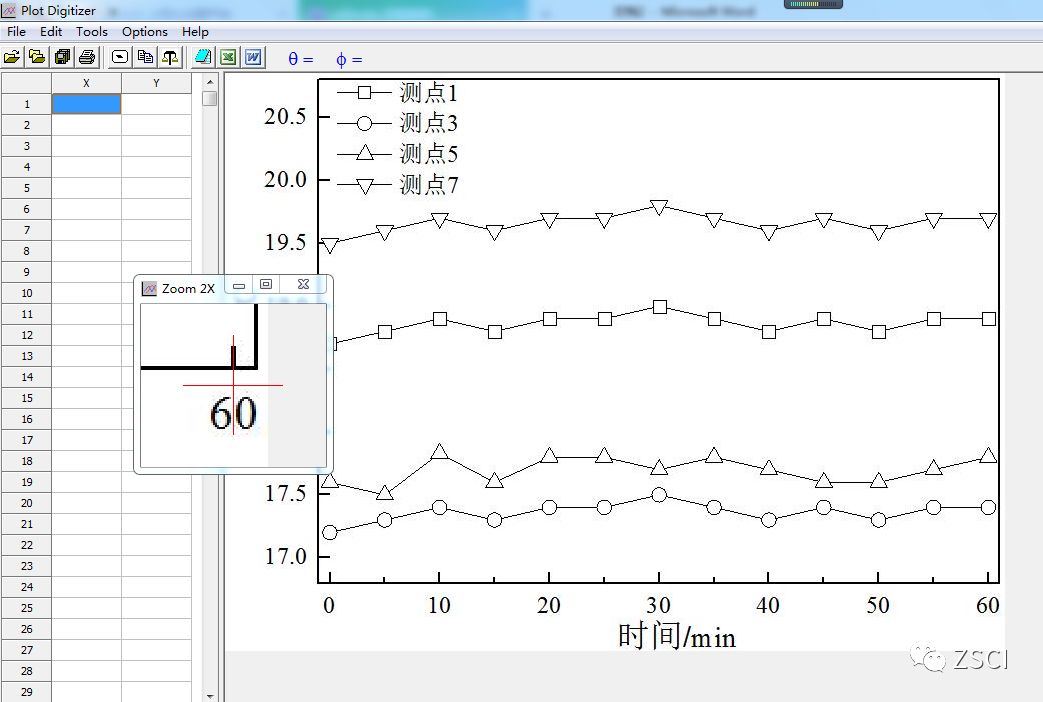Click the 测点7 legend entry

[x=397, y=185]
